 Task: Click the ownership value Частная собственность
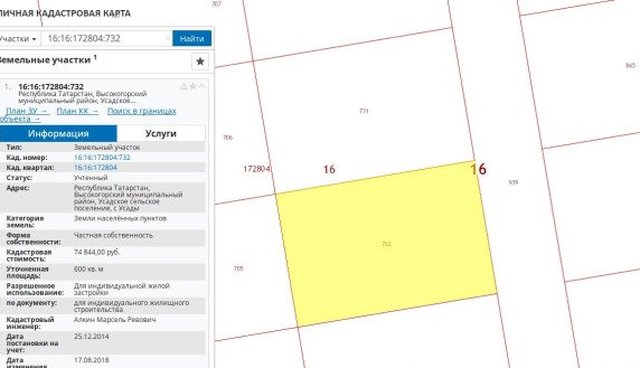tap(113, 235)
